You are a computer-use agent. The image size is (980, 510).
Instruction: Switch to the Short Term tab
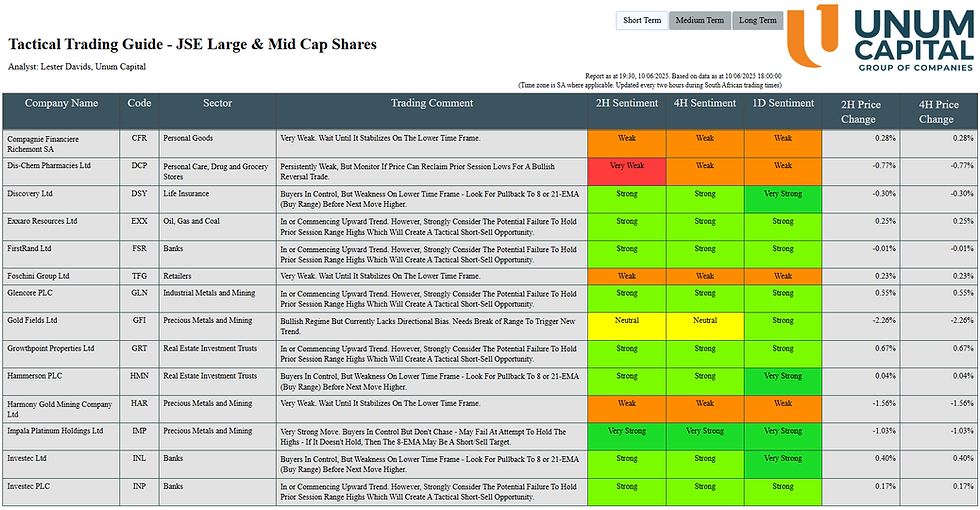click(642, 21)
